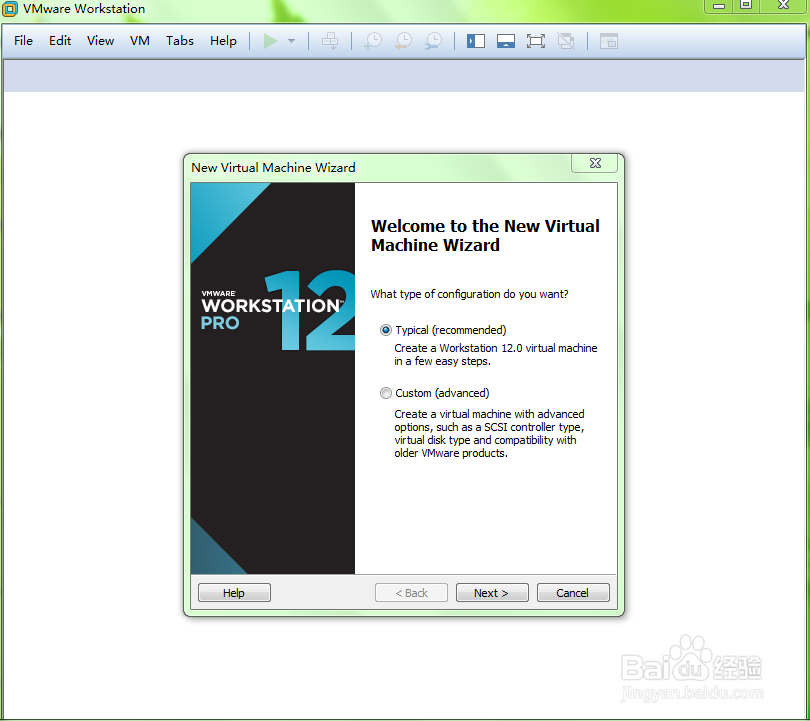This screenshot has width=810, height=721.
Task: Click the Manage Snapshots toolbar icon
Action: (433, 41)
